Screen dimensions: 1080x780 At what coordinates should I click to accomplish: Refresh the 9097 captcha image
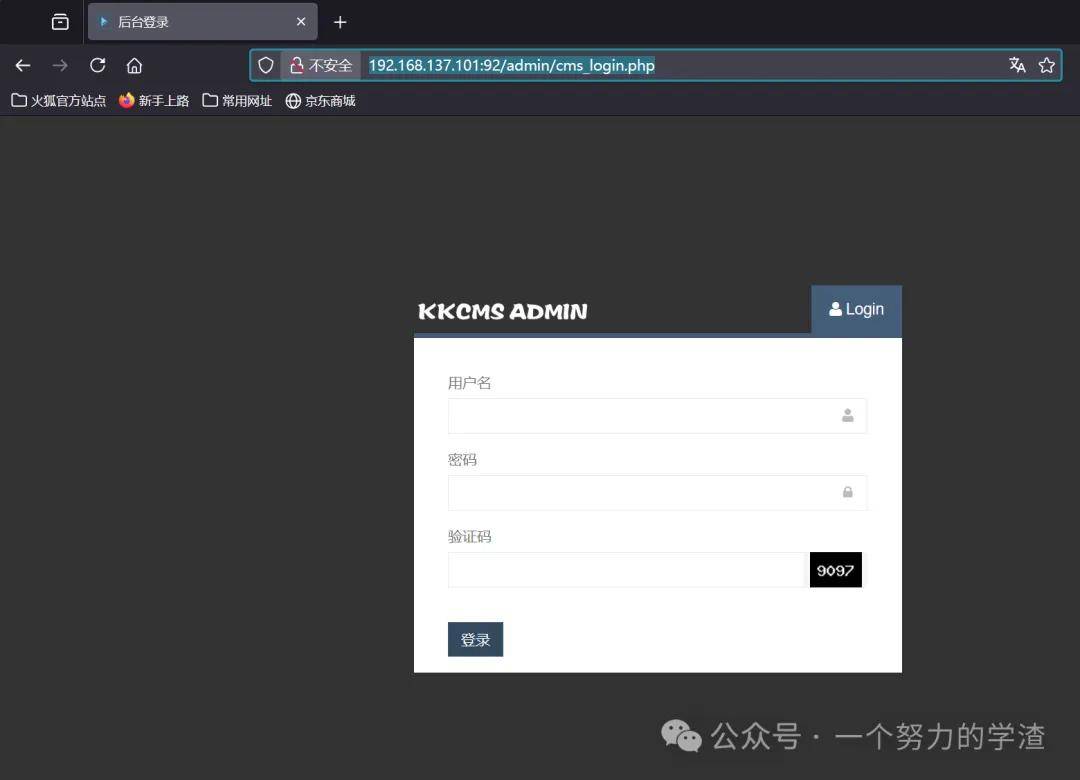835,570
